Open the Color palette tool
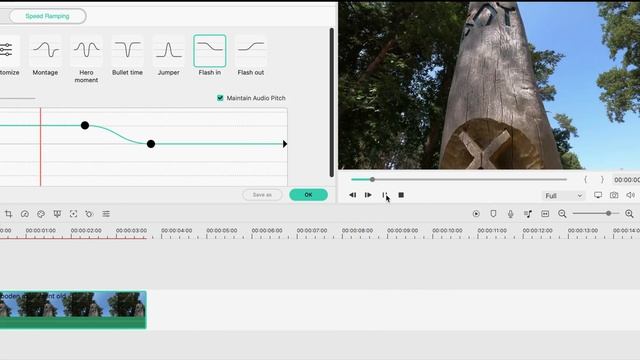This screenshot has width=640, height=360. point(41,214)
